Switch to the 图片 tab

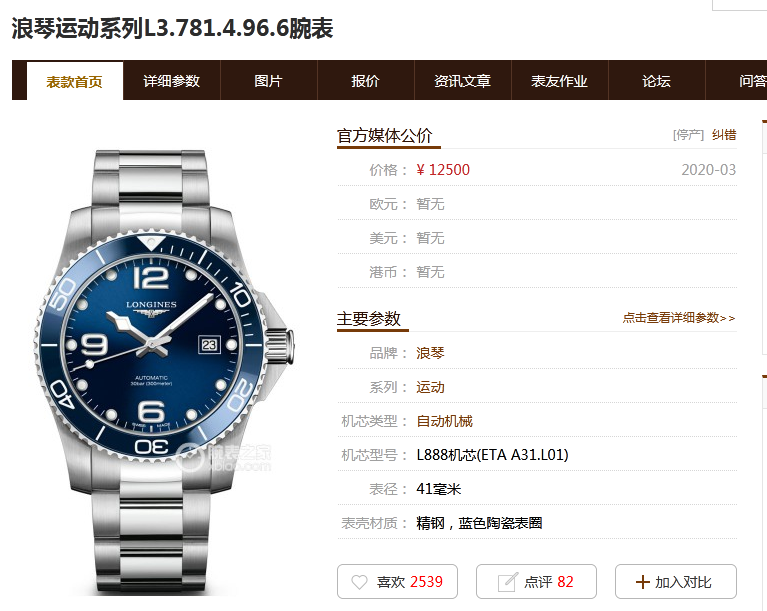click(x=269, y=81)
